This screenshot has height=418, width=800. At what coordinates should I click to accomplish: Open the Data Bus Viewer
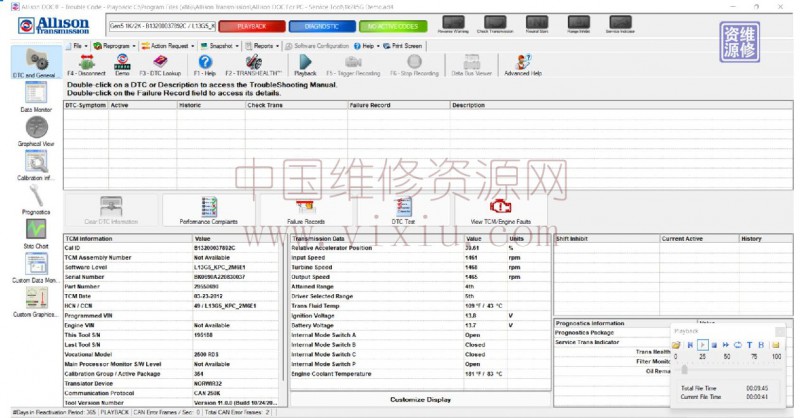pos(471,65)
